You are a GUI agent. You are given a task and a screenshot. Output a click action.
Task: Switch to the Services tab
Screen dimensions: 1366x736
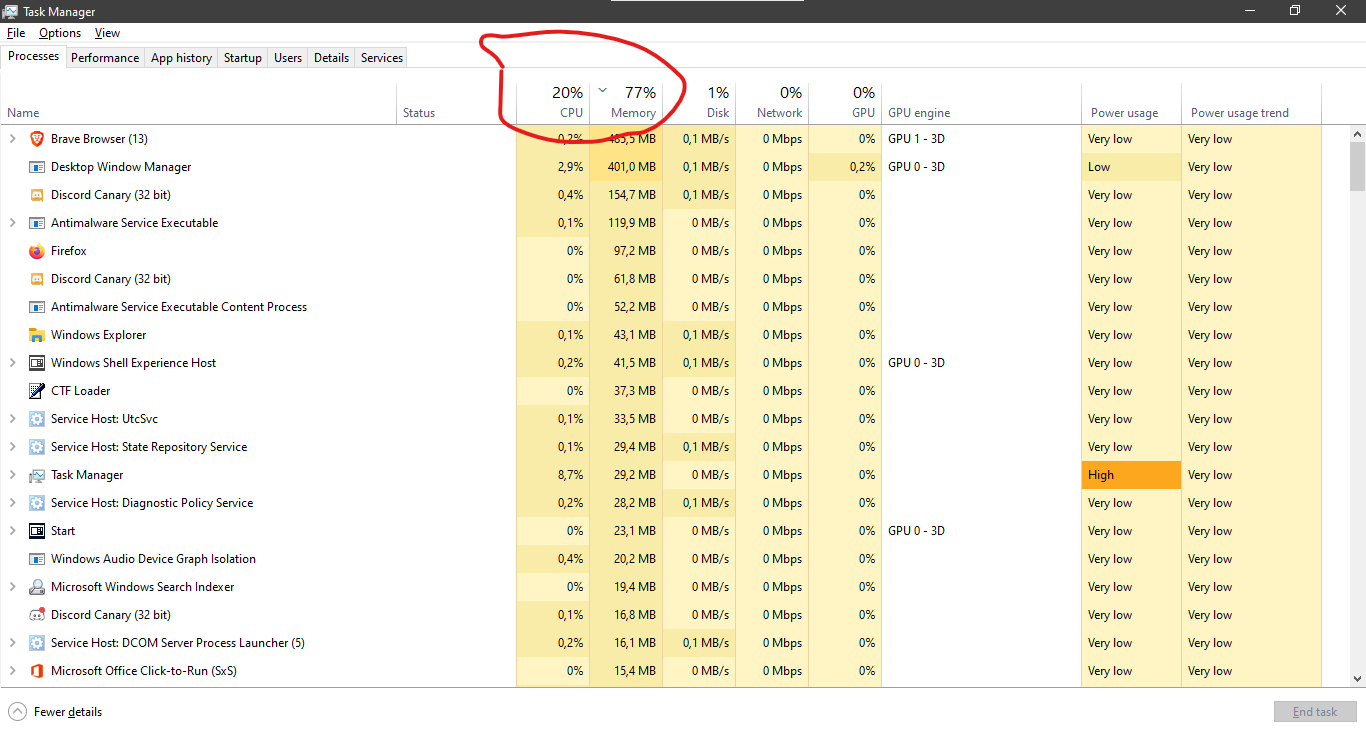(x=382, y=58)
